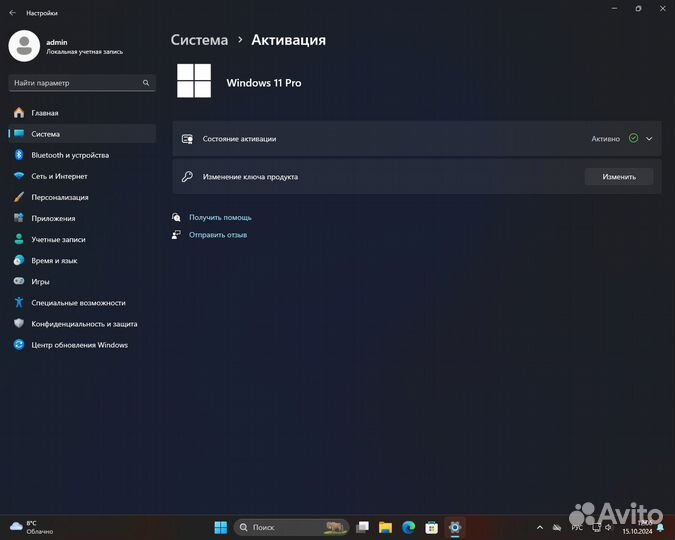
Task: Click the taskbar Поиск search box
Action: point(291,527)
